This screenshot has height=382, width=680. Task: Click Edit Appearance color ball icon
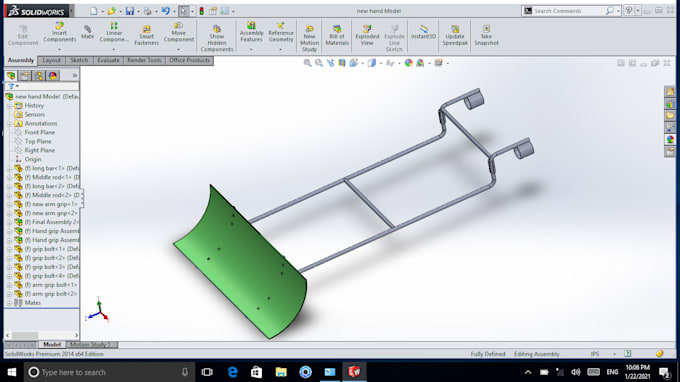click(409, 63)
